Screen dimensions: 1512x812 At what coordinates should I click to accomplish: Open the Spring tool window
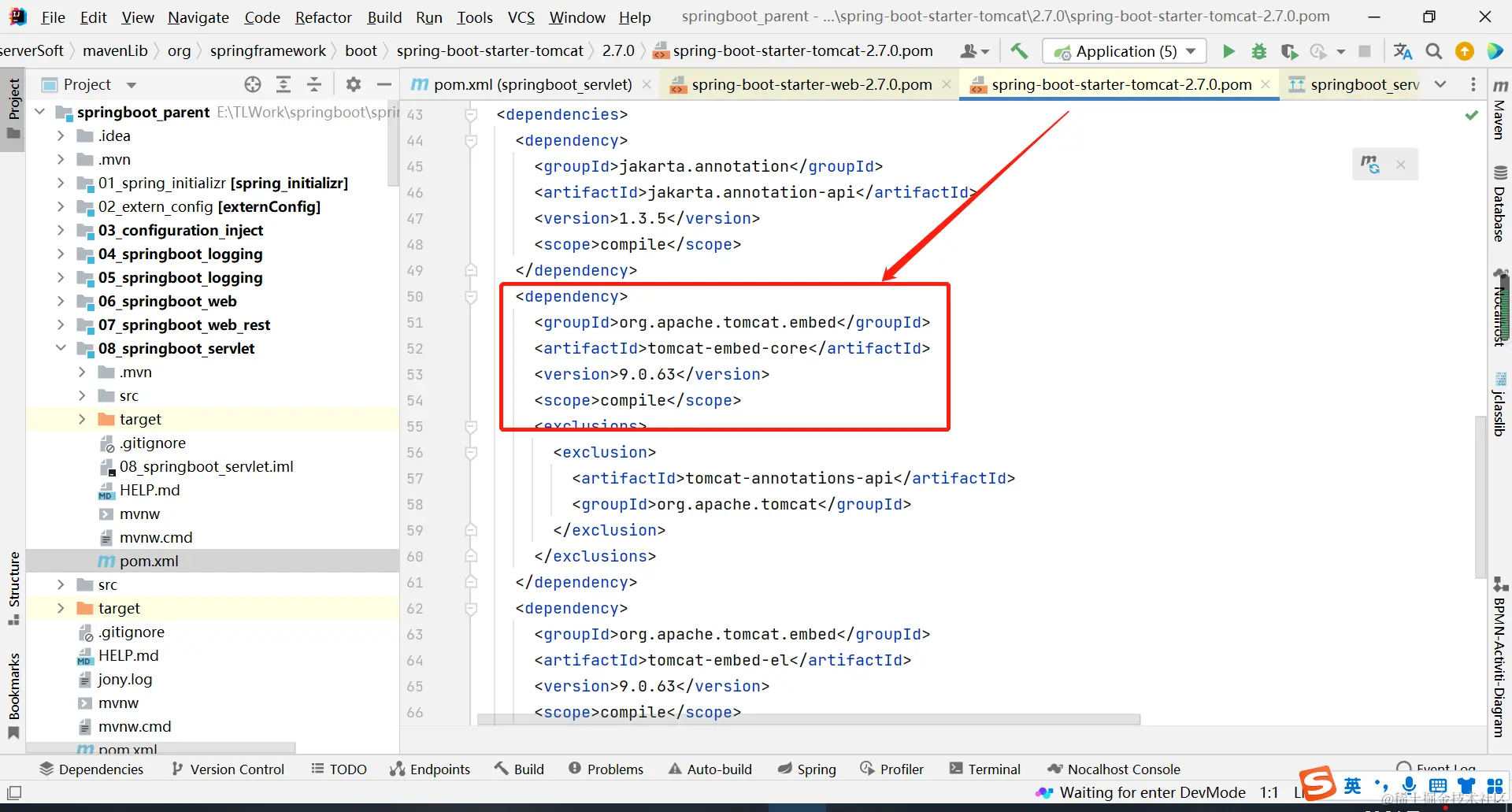pyautogui.click(x=807, y=769)
